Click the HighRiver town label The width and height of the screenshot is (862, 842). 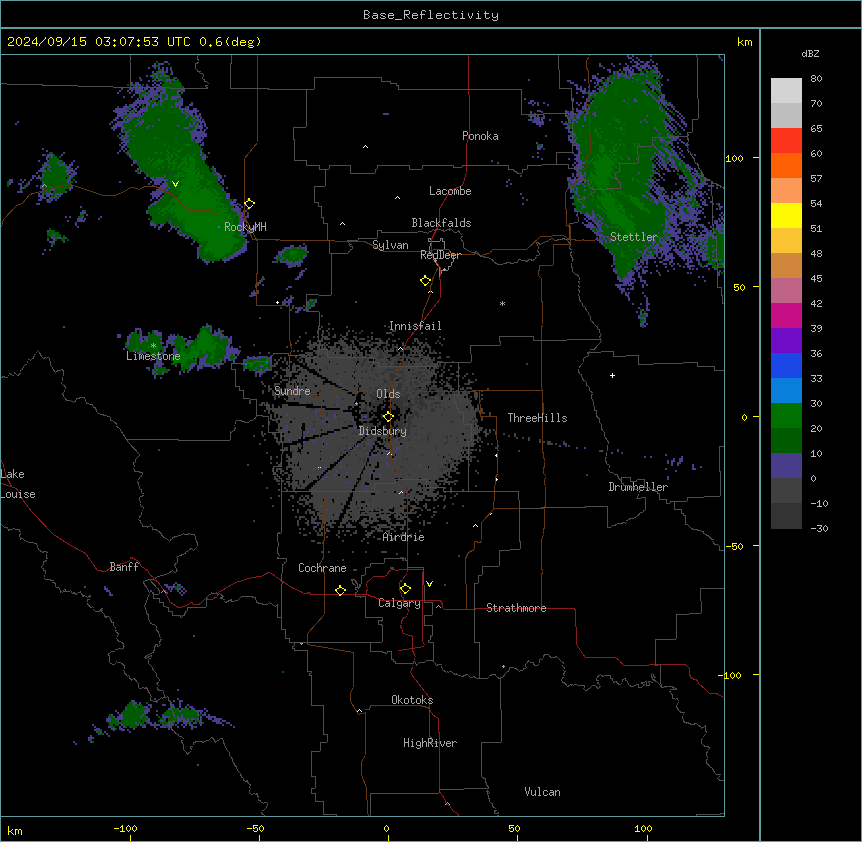pyautogui.click(x=430, y=743)
